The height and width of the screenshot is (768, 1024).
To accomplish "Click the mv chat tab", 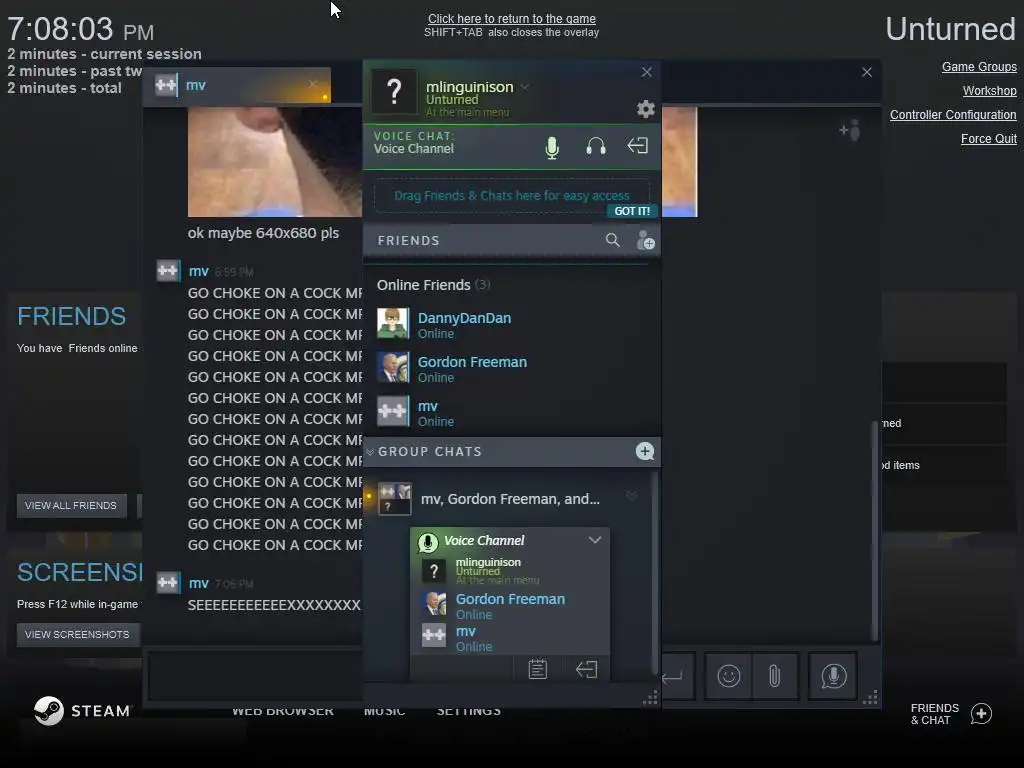I will click(237, 85).
